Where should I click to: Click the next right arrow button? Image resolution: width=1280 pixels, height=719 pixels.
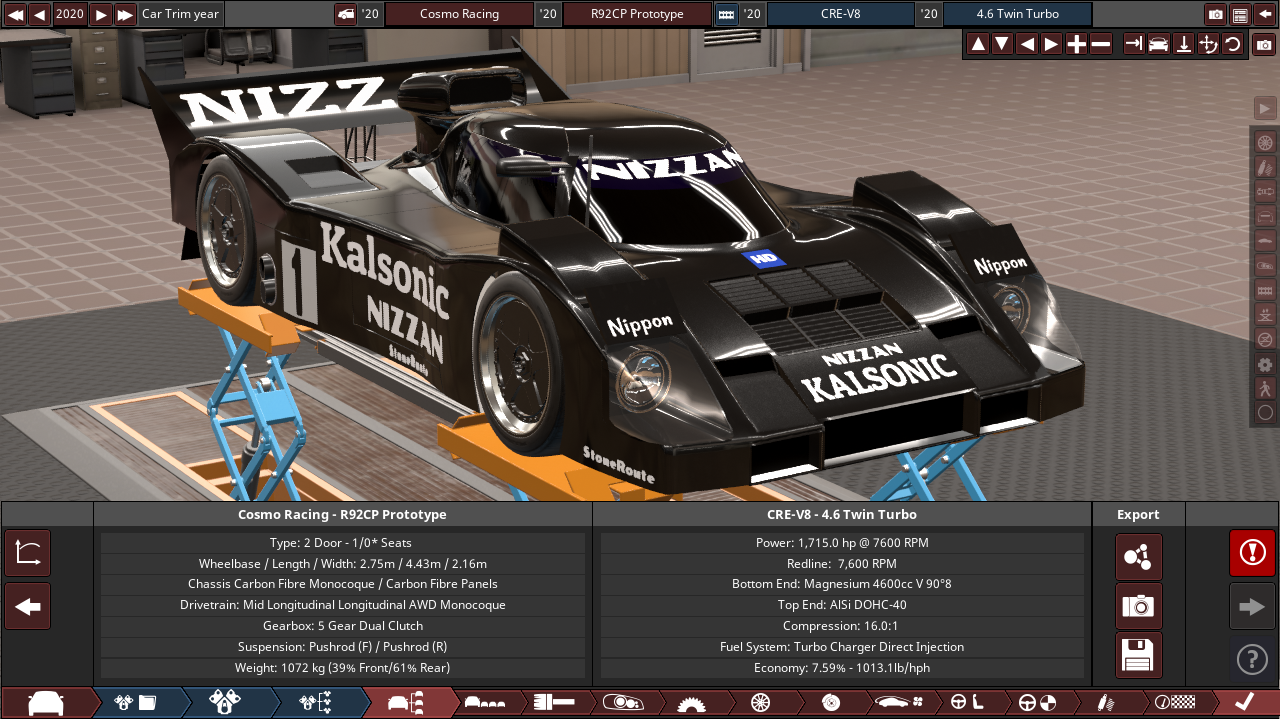coord(1252,606)
